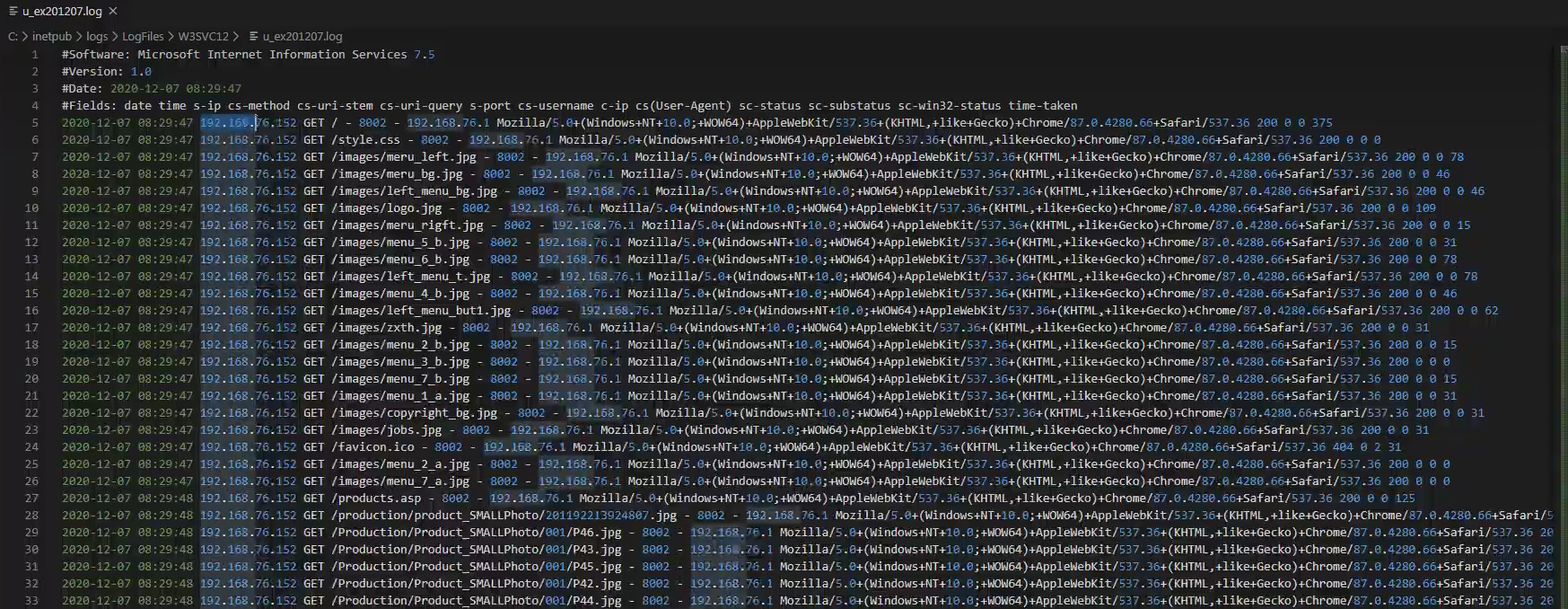1568x609 pixels.
Task: Click the '/images/left_menu_bg.jpg' request path
Action: [414, 191]
